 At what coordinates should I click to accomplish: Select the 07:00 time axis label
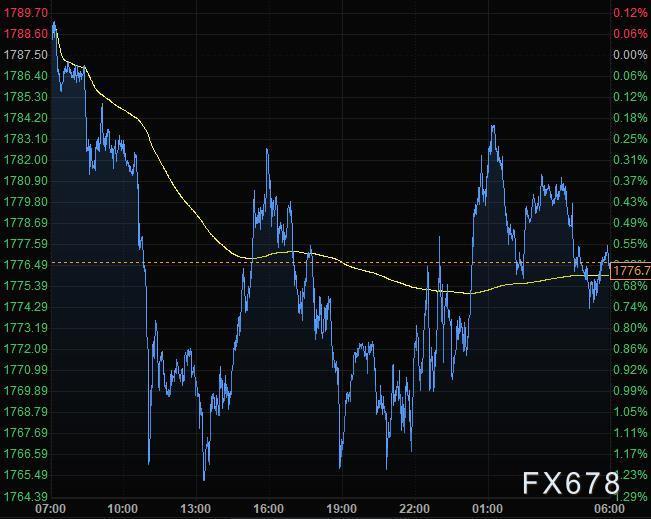pyautogui.click(x=50, y=508)
